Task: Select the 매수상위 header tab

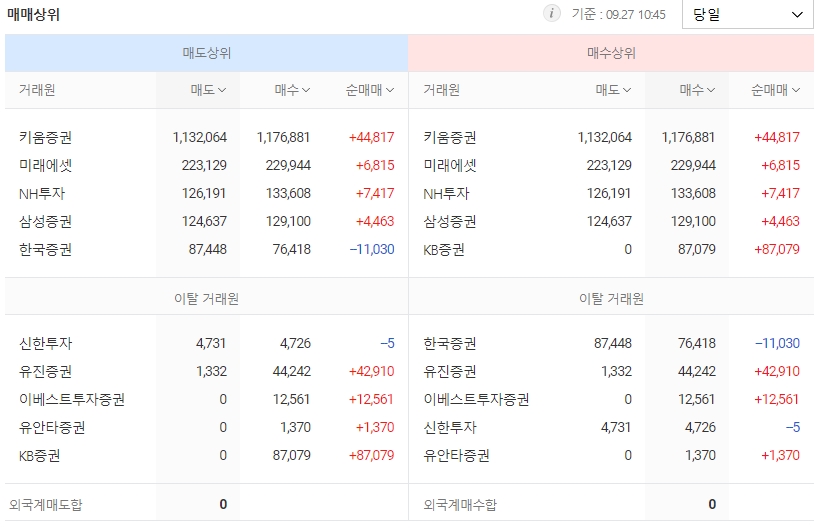Action: click(x=611, y=53)
